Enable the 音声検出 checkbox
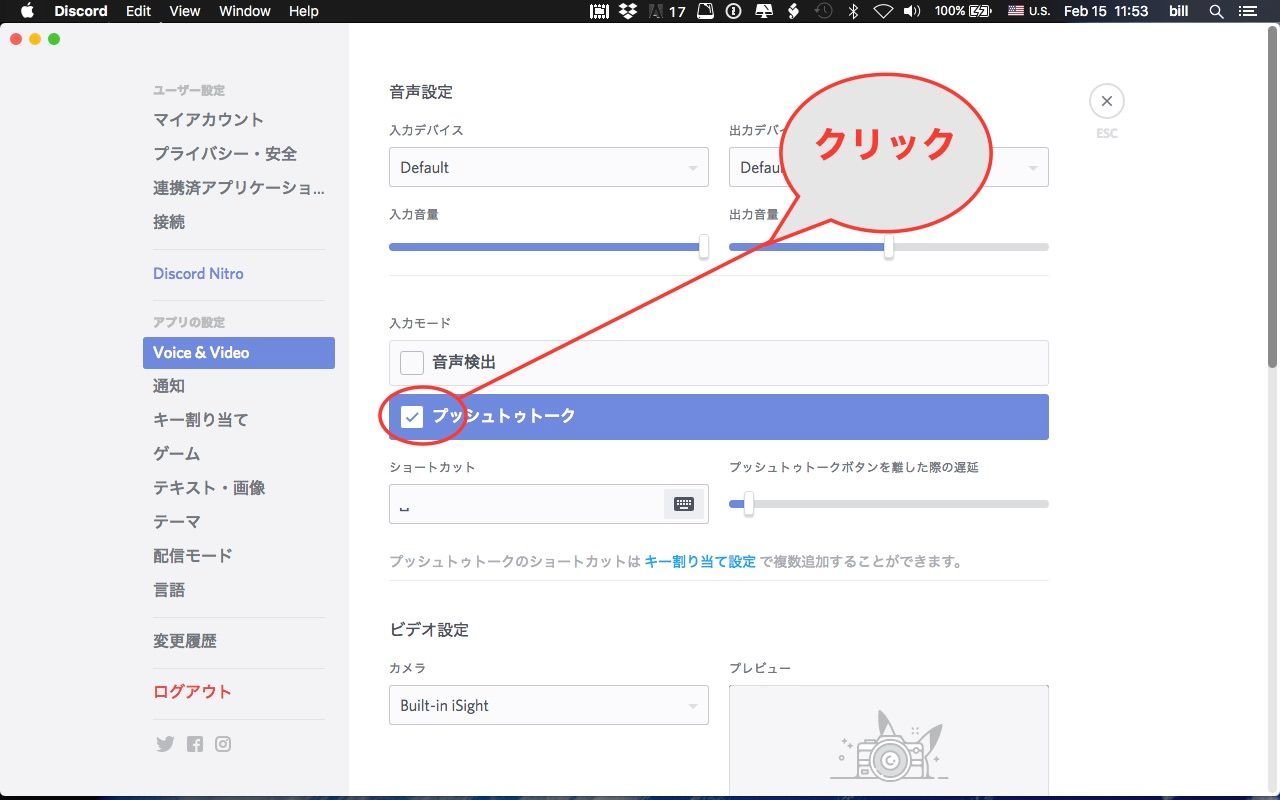This screenshot has width=1280, height=800. 412,362
